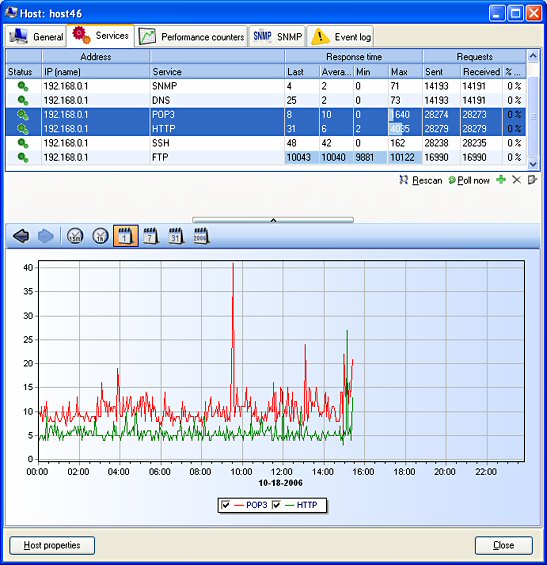Click the services list scroll up arrow

(533, 56)
